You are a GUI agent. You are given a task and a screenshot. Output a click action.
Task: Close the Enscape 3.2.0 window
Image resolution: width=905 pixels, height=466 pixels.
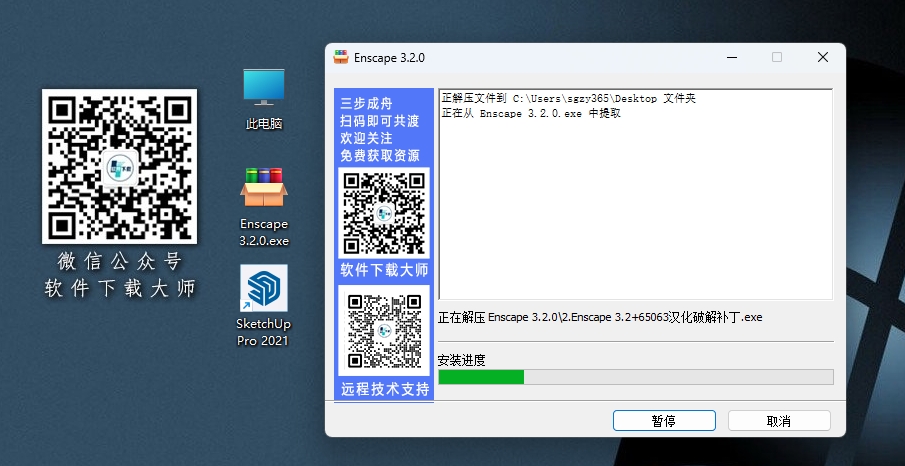pyautogui.click(x=823, y=57)
